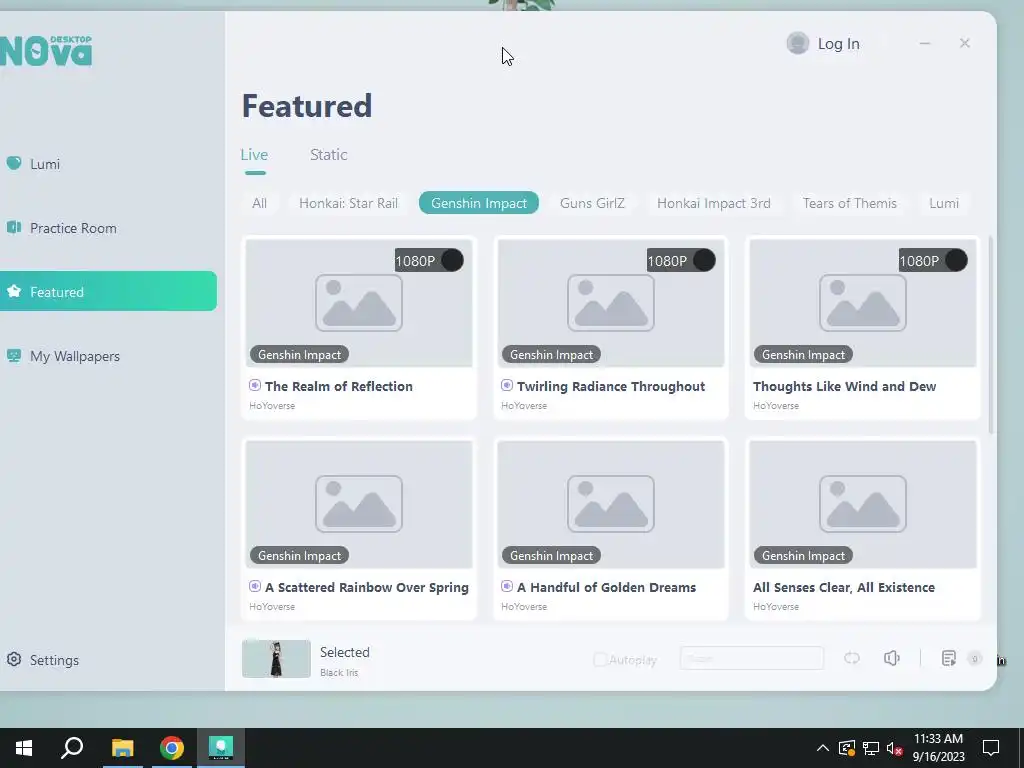Switch to the Live tab
1024x768 pixels.
tap(254, 155)
